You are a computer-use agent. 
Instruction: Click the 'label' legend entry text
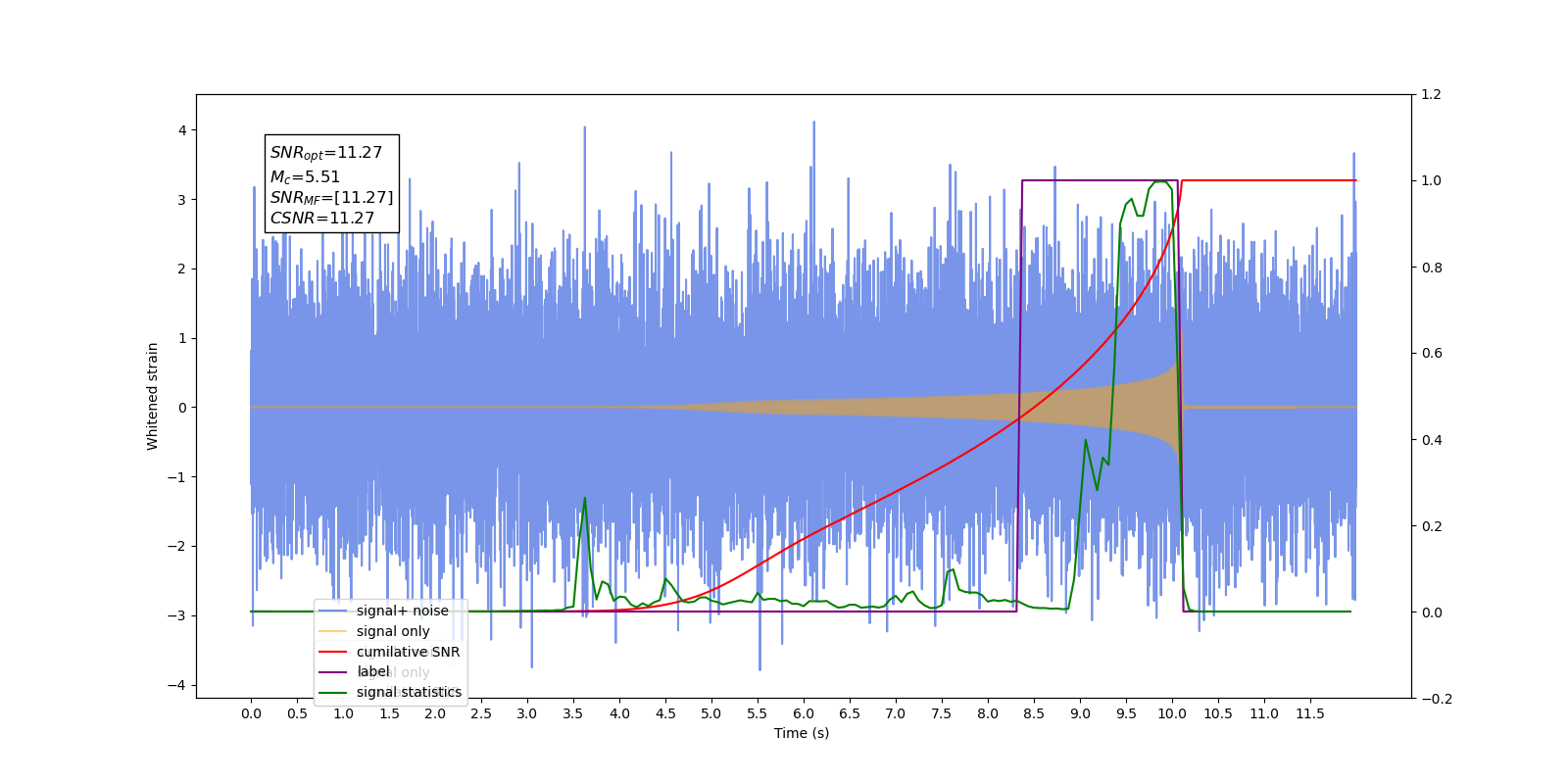point(373,671)
